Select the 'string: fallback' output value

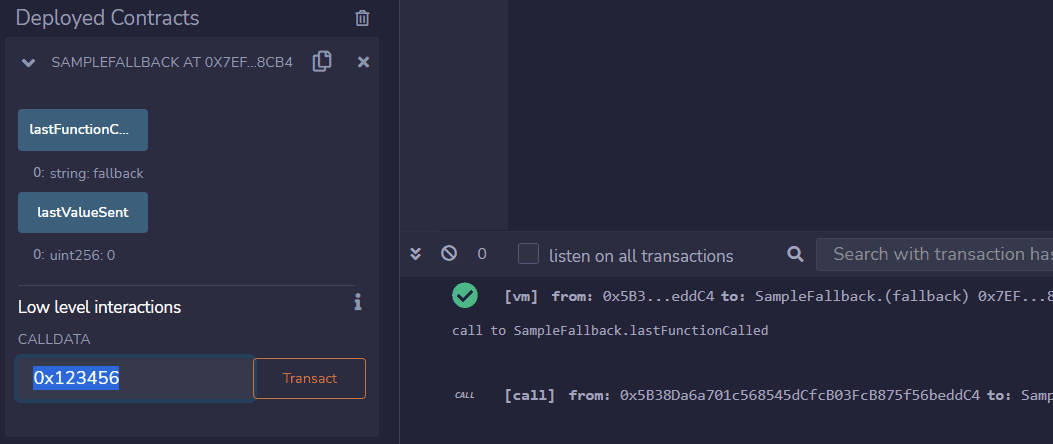point(97,173)
